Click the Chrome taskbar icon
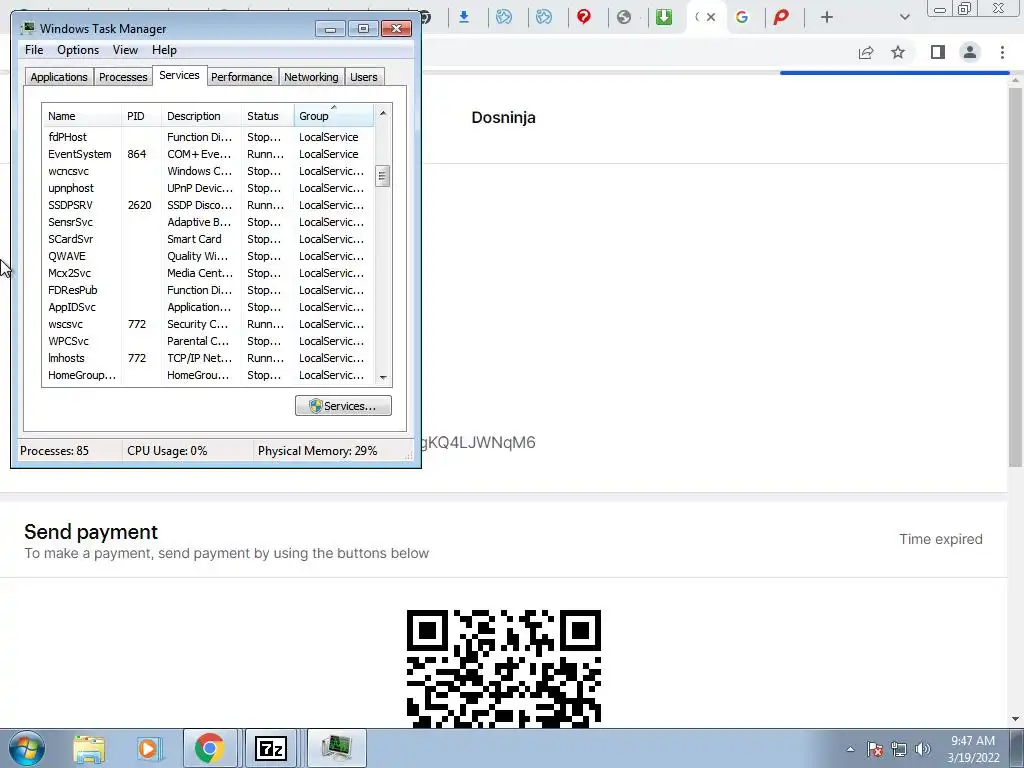The image size is (1024, 768). point(209,748)
